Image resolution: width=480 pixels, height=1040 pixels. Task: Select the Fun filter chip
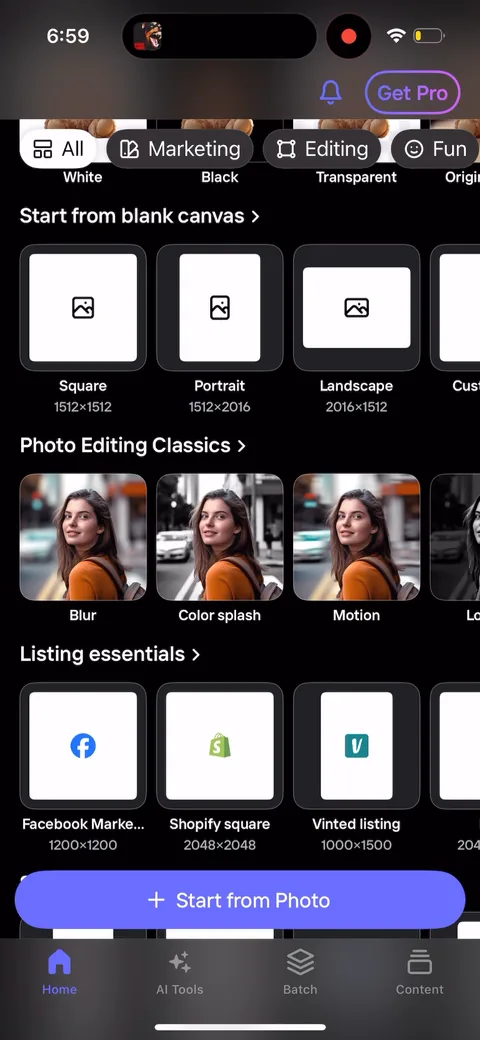coord(436,149)
